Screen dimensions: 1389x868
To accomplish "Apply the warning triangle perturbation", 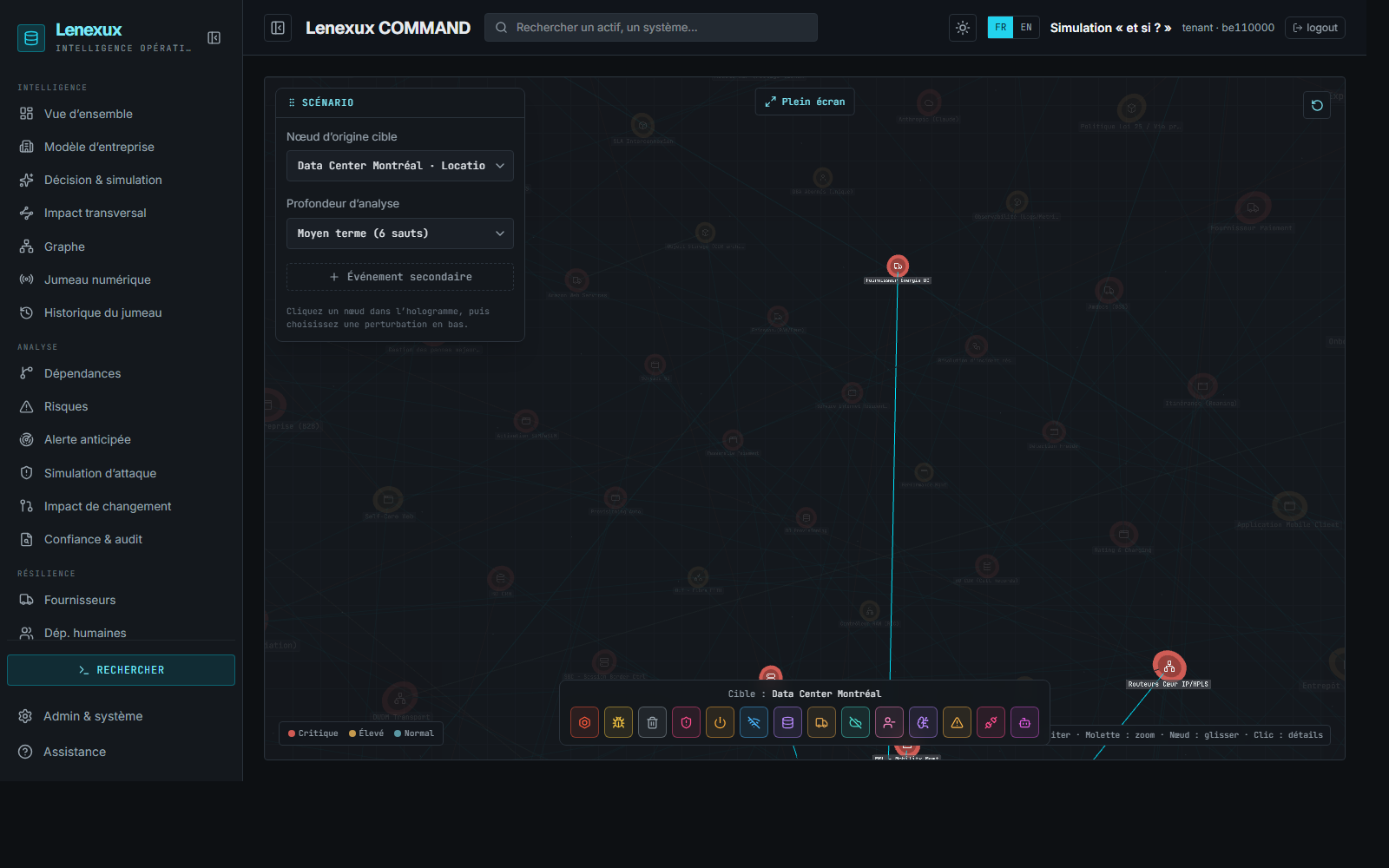I will pyautogui.click(x=957, y=722).
